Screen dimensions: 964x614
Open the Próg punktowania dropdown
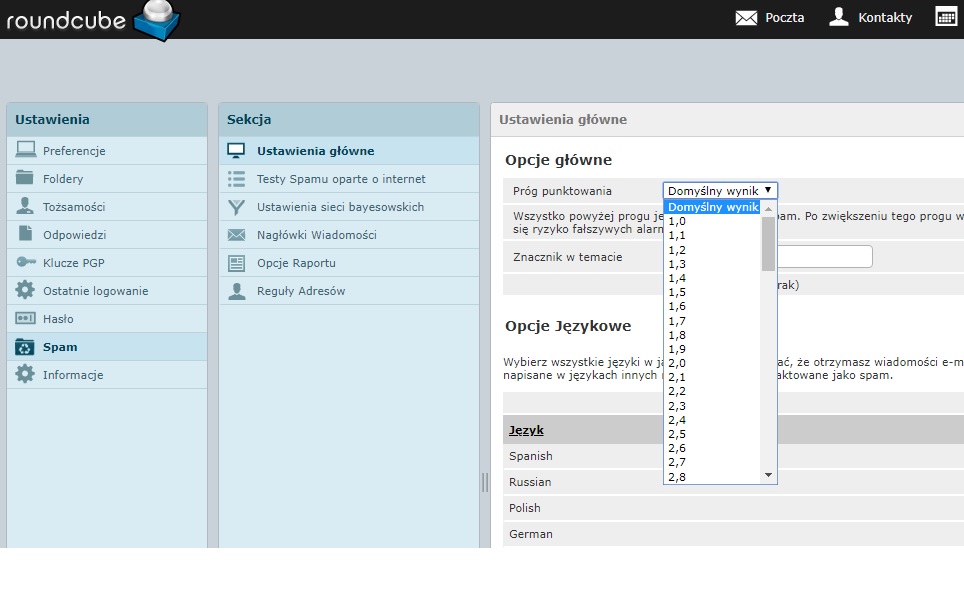click(x=720, y=190)
